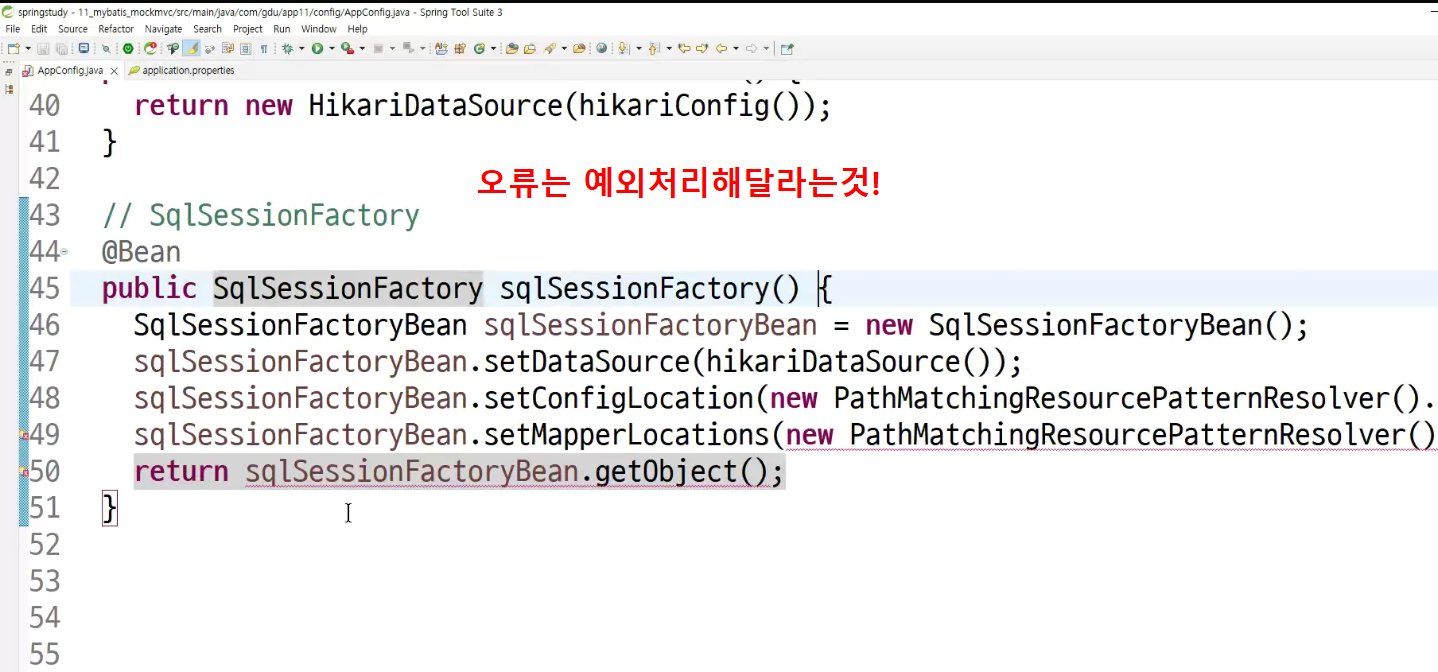This screenshot has width=1438, height=672.
Task: Click the plain open folder icon
Action: point(529,48)
